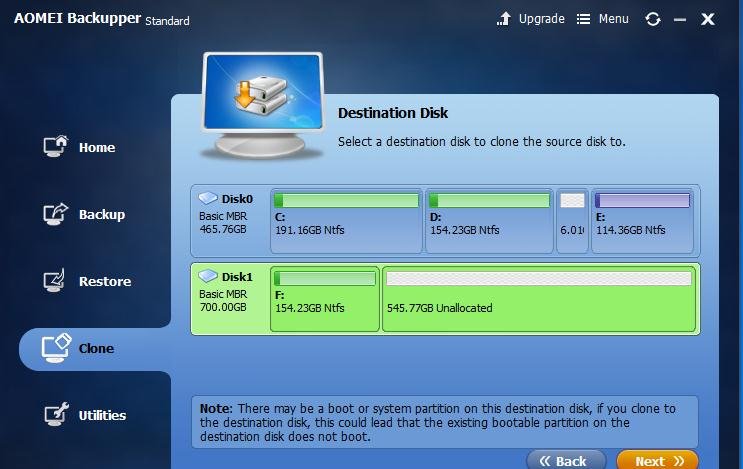Click the refresh icon

pyautogui.click(x=652, y=19)
